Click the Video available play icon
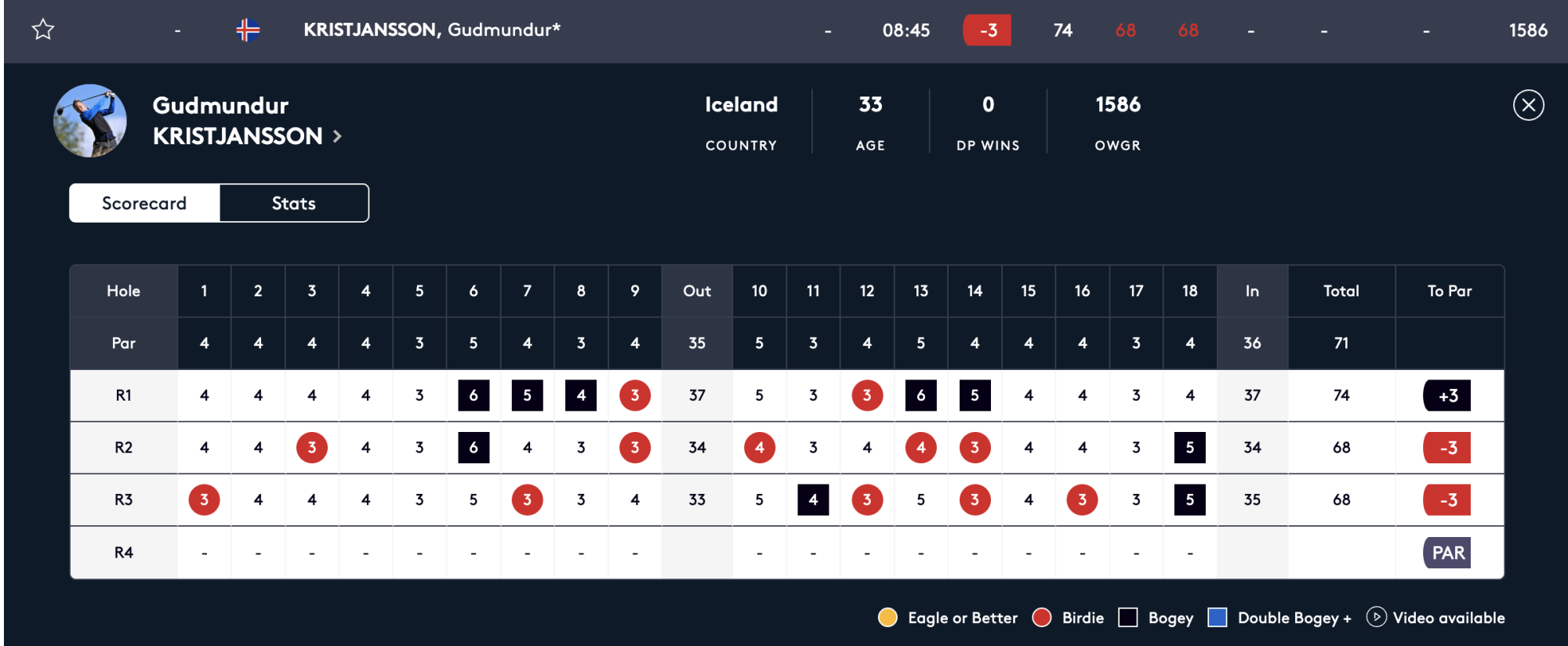1568x646 pixels. tap(1376, 617)
